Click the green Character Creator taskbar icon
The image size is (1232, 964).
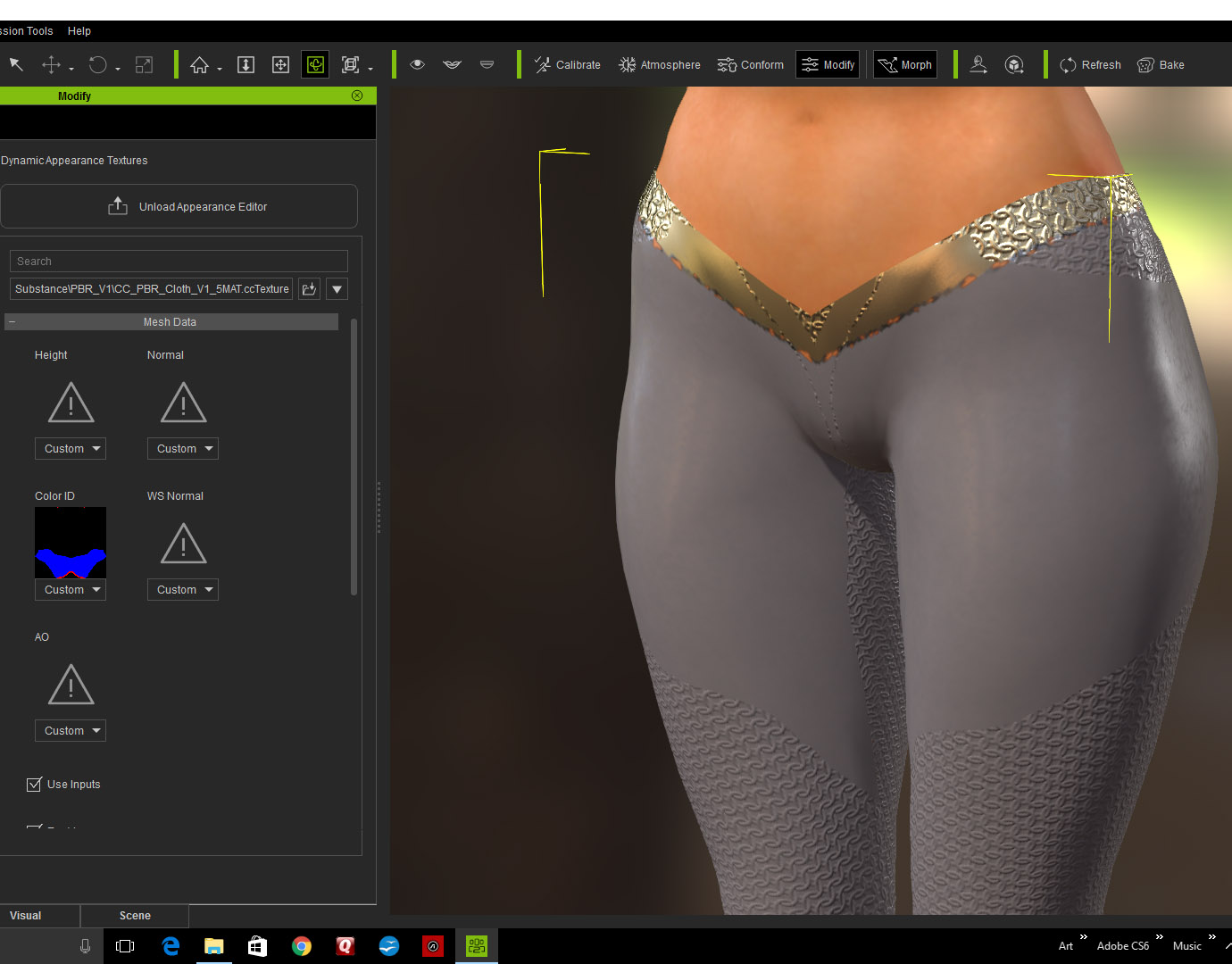[477, 946]
